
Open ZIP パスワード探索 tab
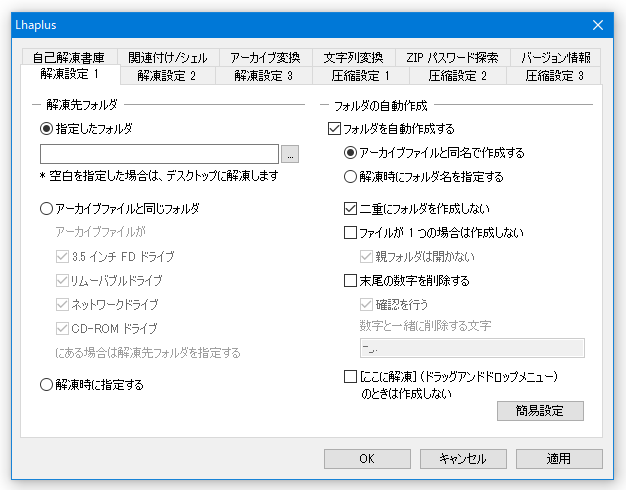point(452,58)
